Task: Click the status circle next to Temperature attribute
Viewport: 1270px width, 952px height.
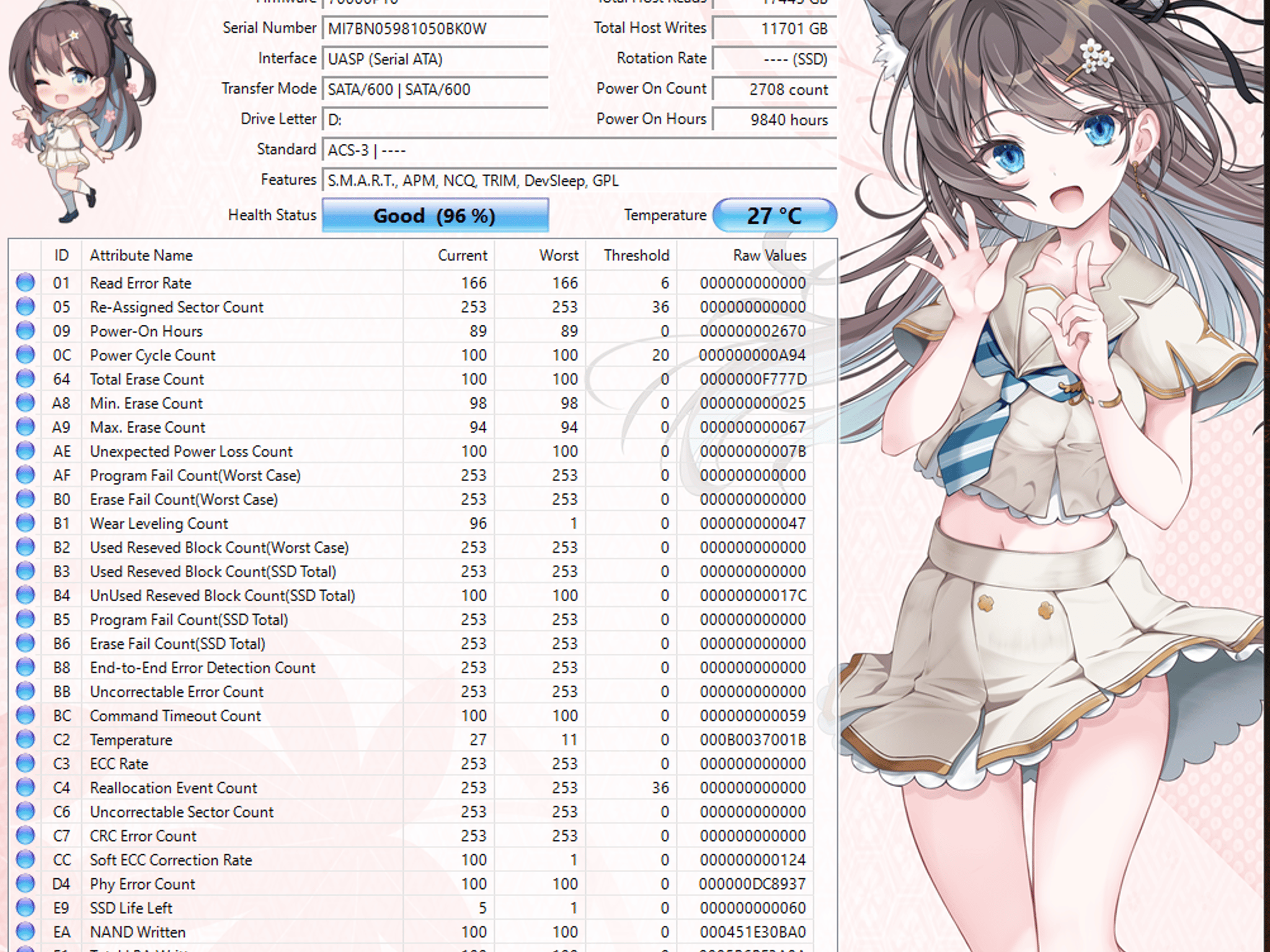Action: point(25,739)
